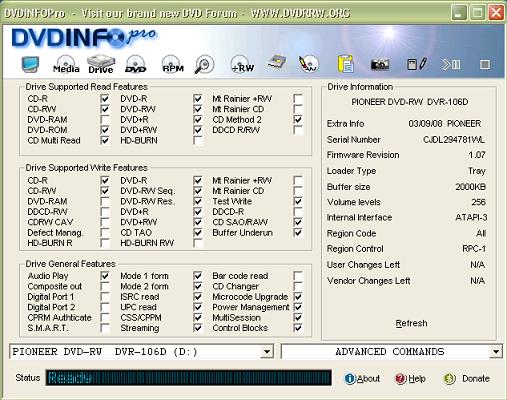Toggle S.M.A.R.T. checkbox
The width and height of the screenshot is (507, 400).
tap(105, 328)
